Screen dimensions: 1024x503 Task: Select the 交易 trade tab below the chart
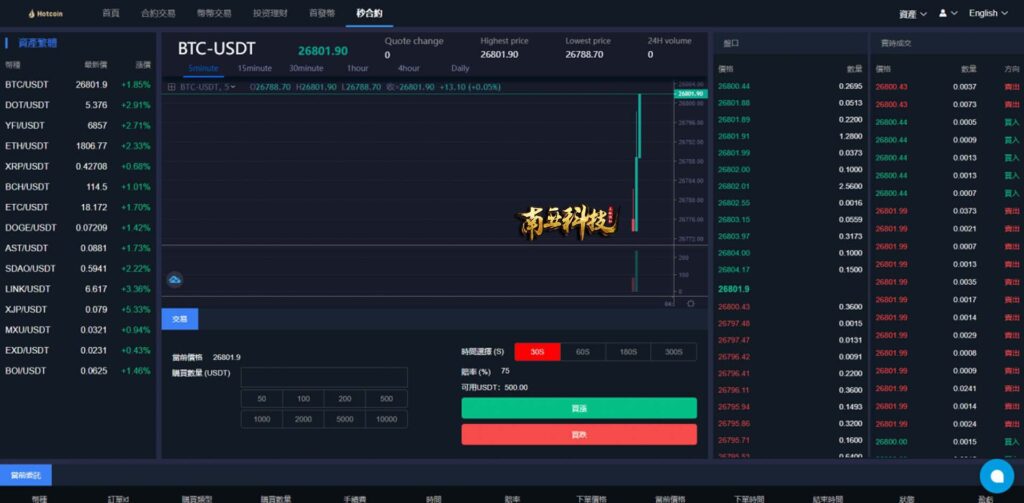tap(180, 319)
